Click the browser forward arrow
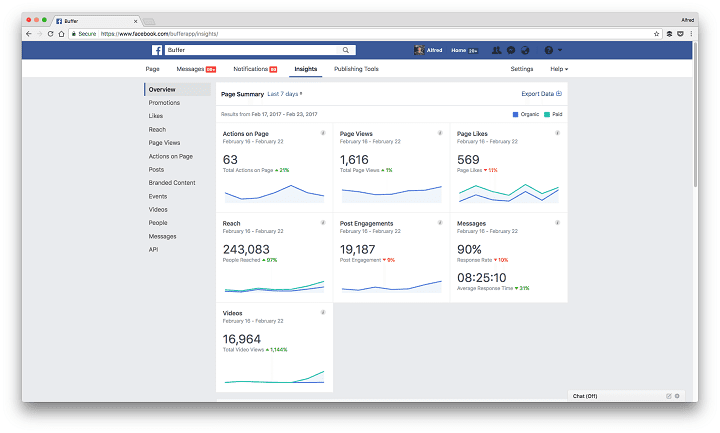Viewport: 720px width, 433px height. (39, 34)
